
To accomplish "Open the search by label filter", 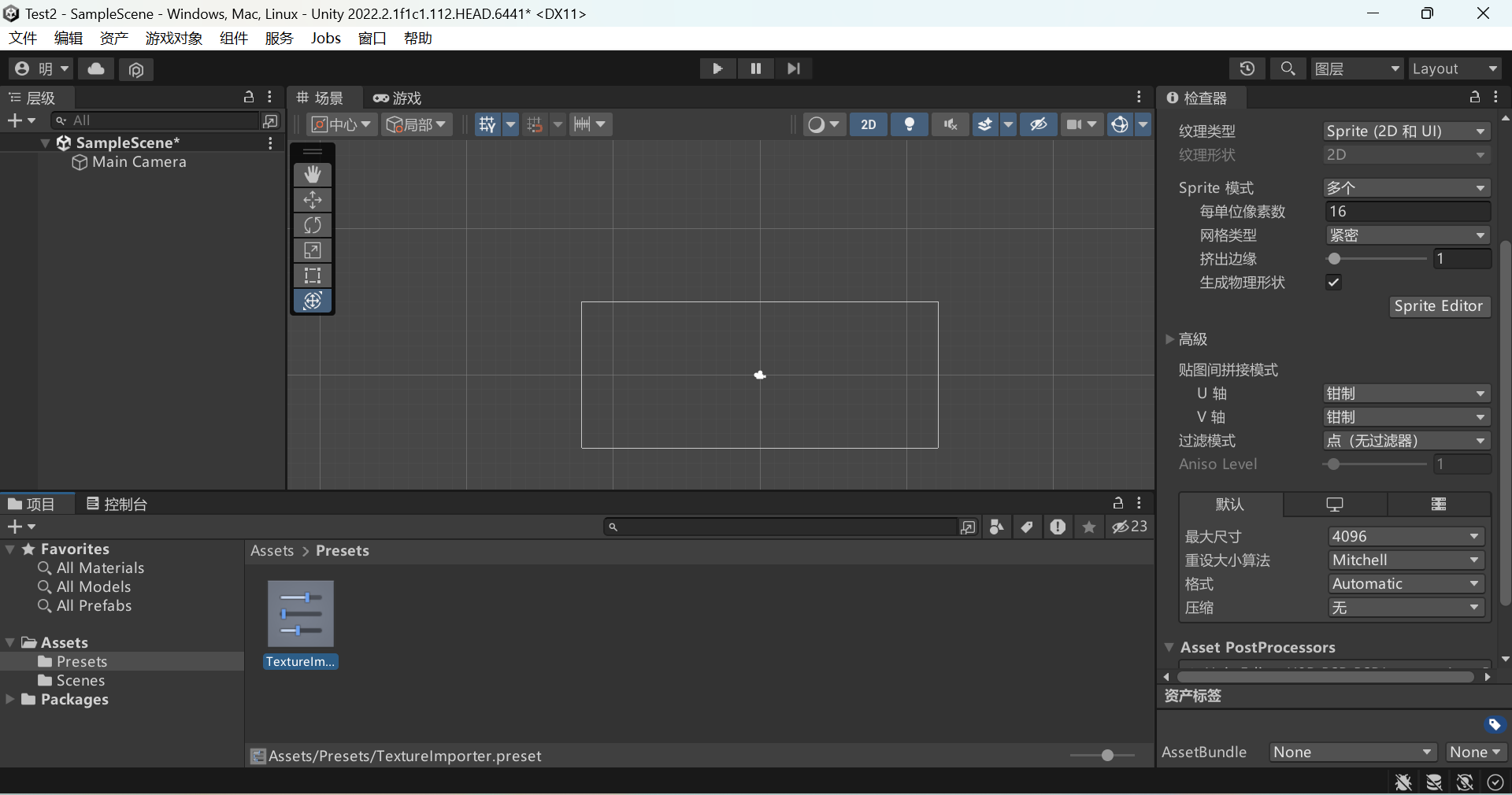I will 1027,527.
